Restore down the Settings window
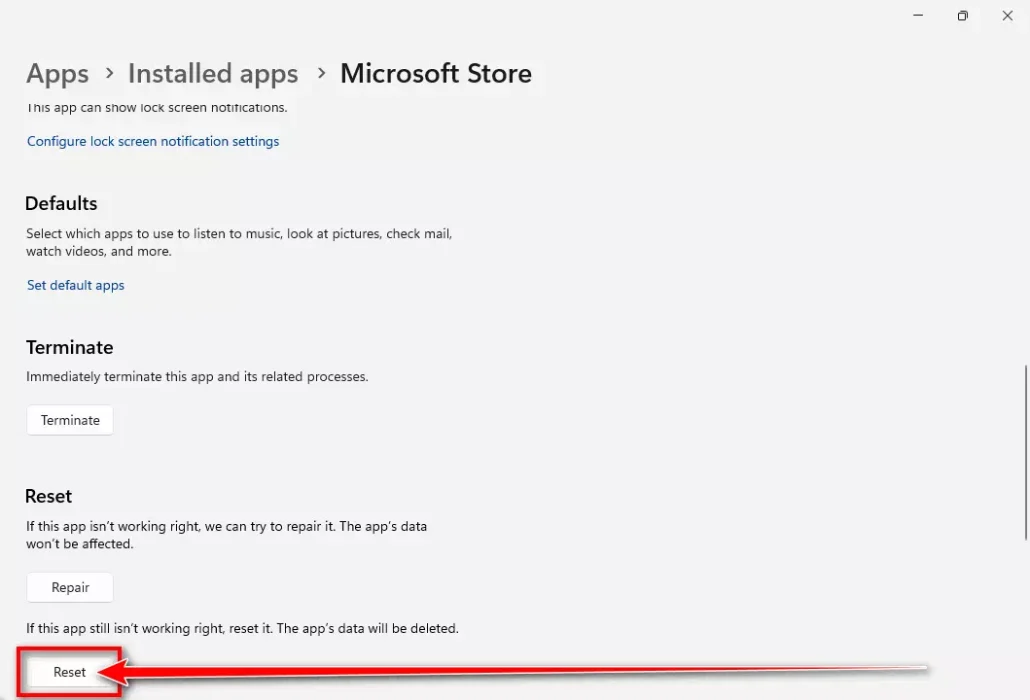1030x700 pixels. coord(963,16)
